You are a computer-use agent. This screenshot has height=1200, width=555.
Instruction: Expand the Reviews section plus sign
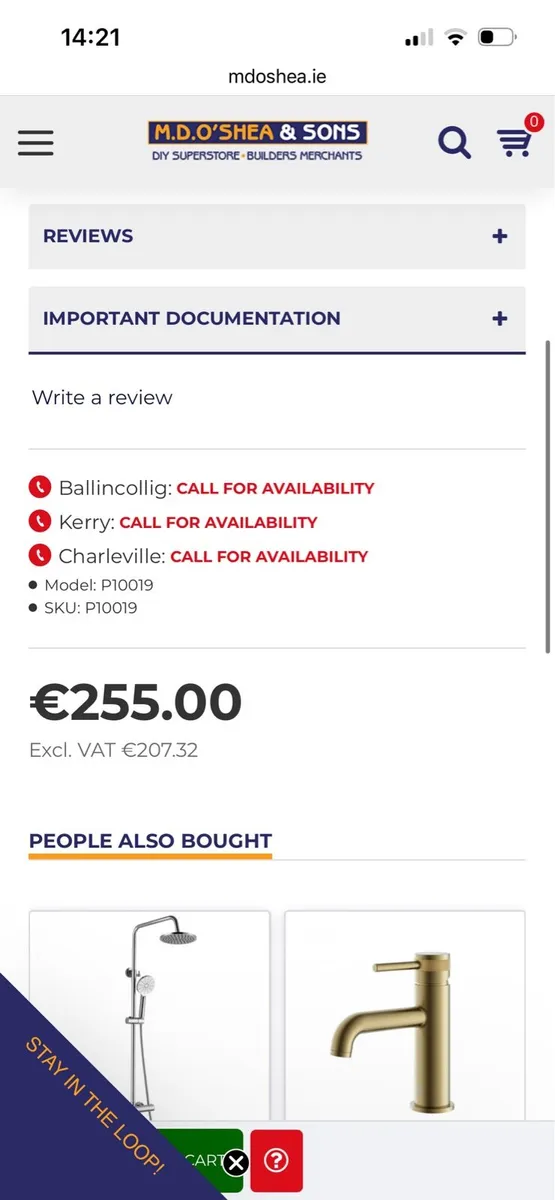(500, 237)
